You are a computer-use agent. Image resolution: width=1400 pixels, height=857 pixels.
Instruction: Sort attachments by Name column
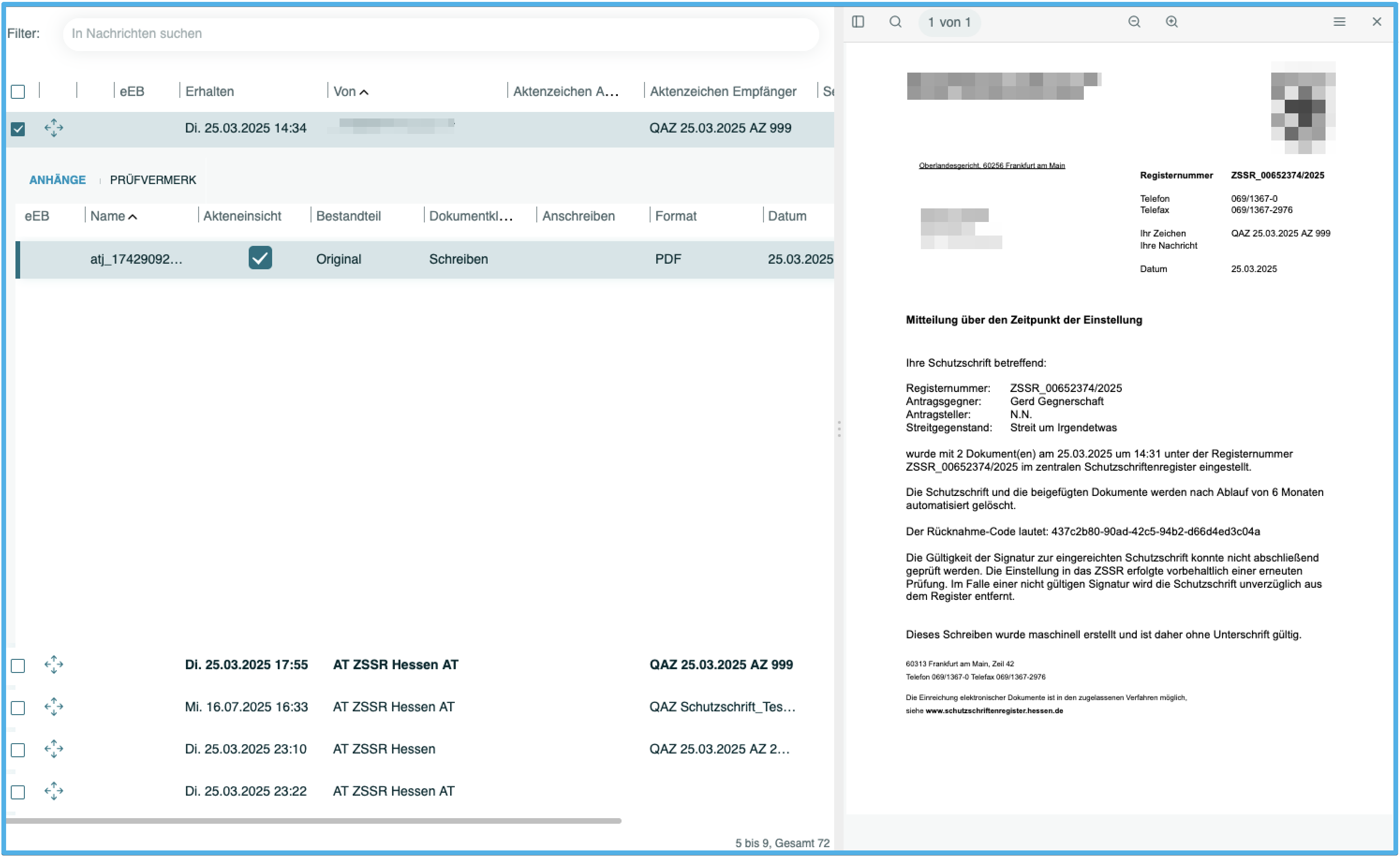(108, 216)
